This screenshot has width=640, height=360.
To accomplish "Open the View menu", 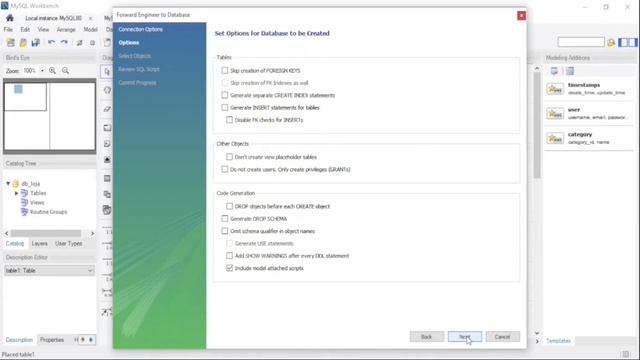I will pos(43,30).
